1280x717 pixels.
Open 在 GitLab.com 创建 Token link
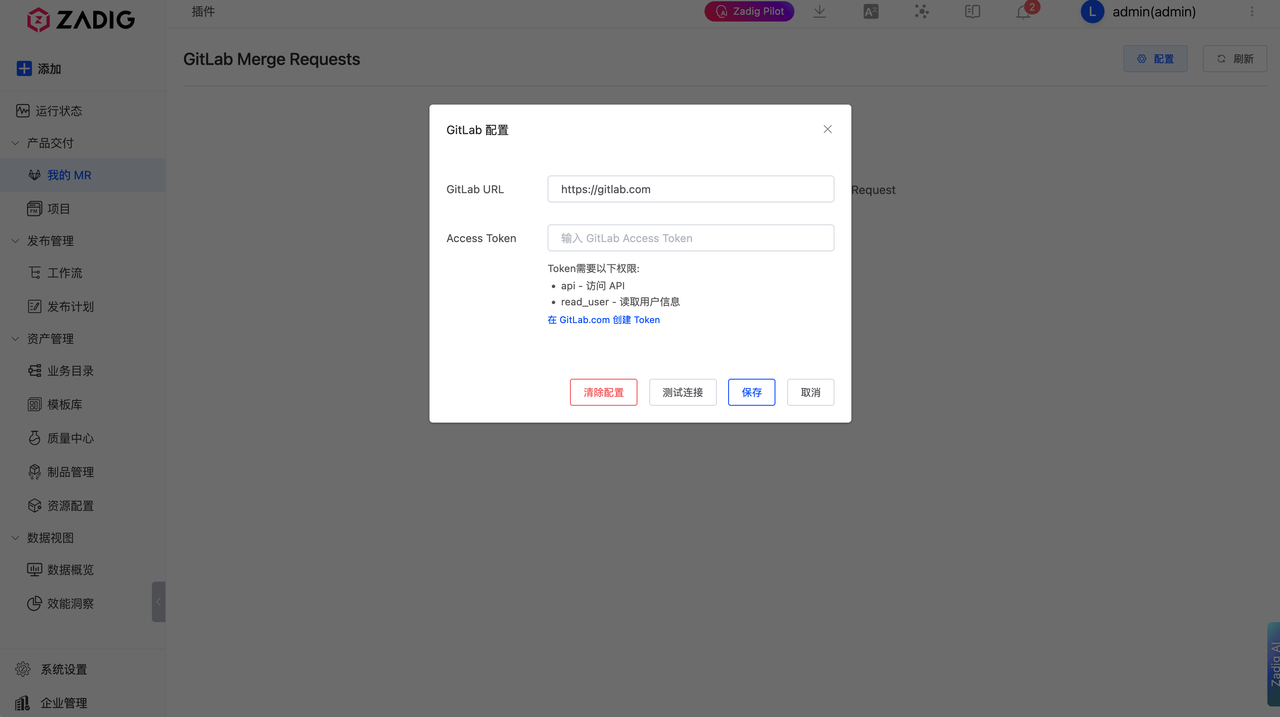point(603,320)
